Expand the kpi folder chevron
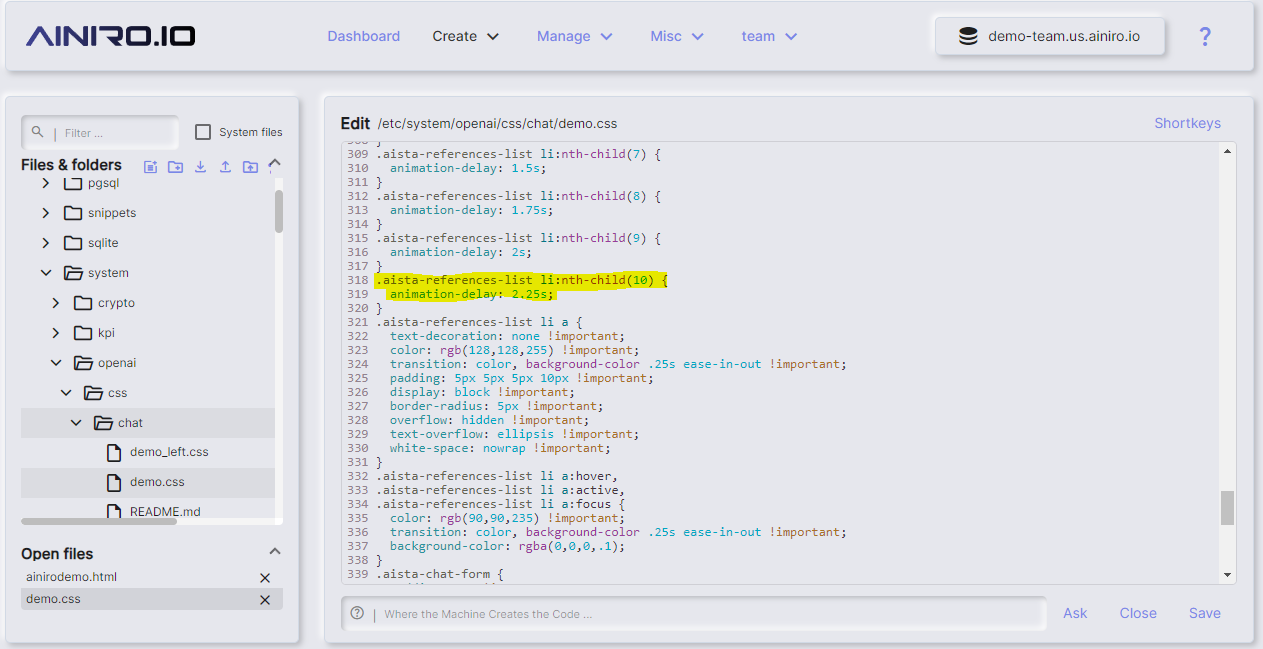This screenshot has height=649, width=1263. 56,333
